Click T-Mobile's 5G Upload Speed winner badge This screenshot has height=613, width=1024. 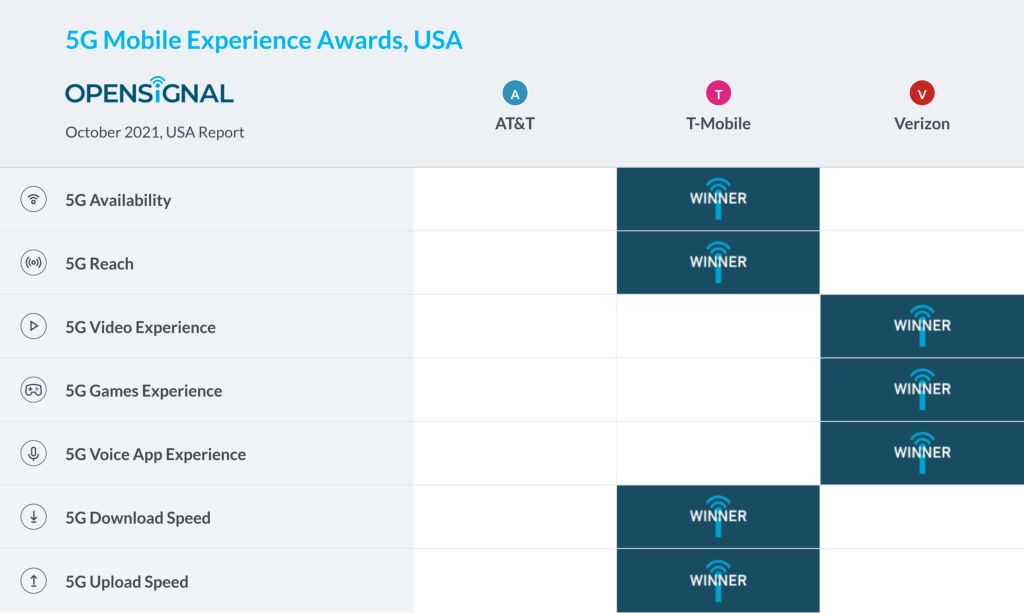[x=718, y=580]
